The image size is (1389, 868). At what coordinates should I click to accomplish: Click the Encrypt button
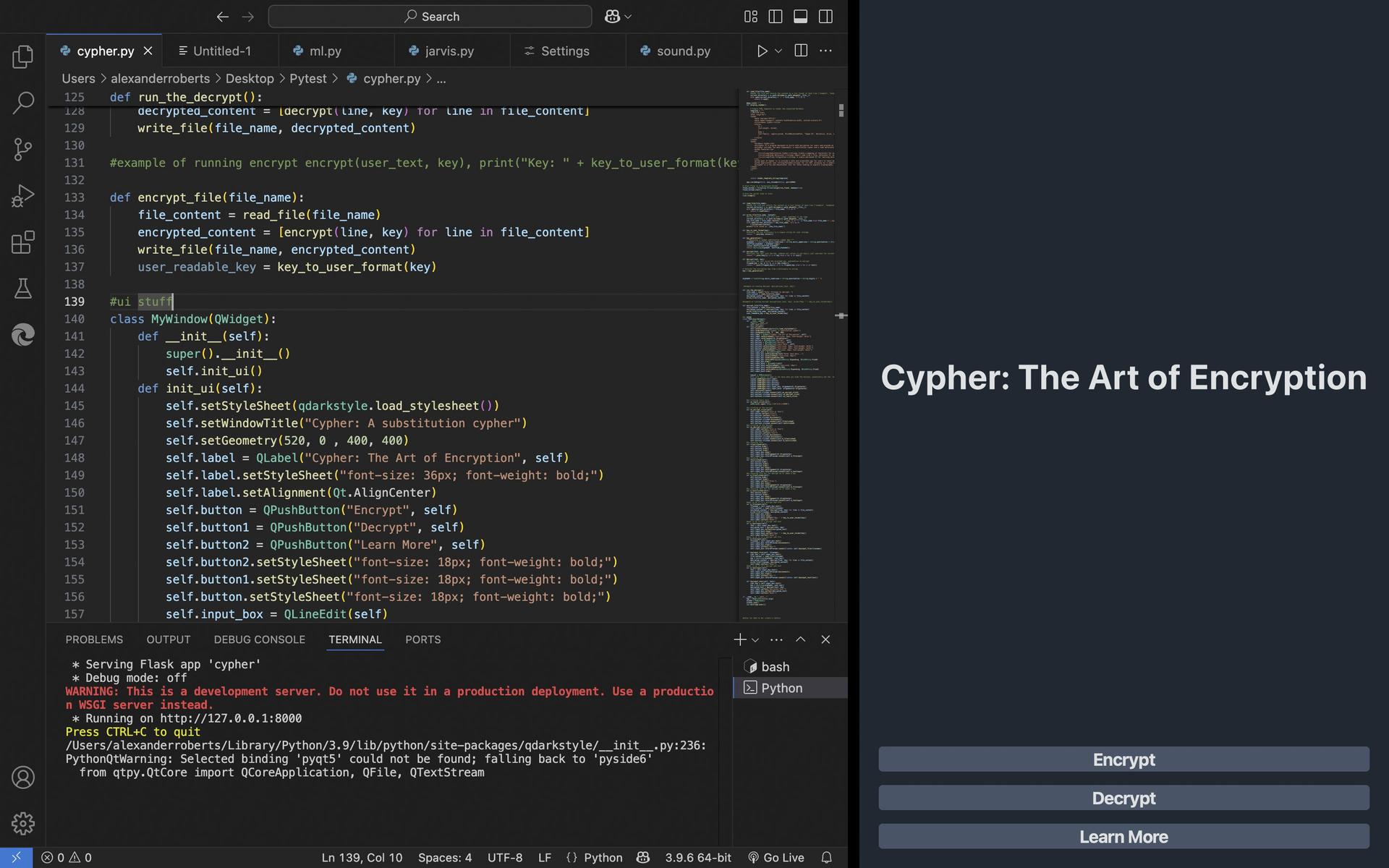pos(1123,759)
